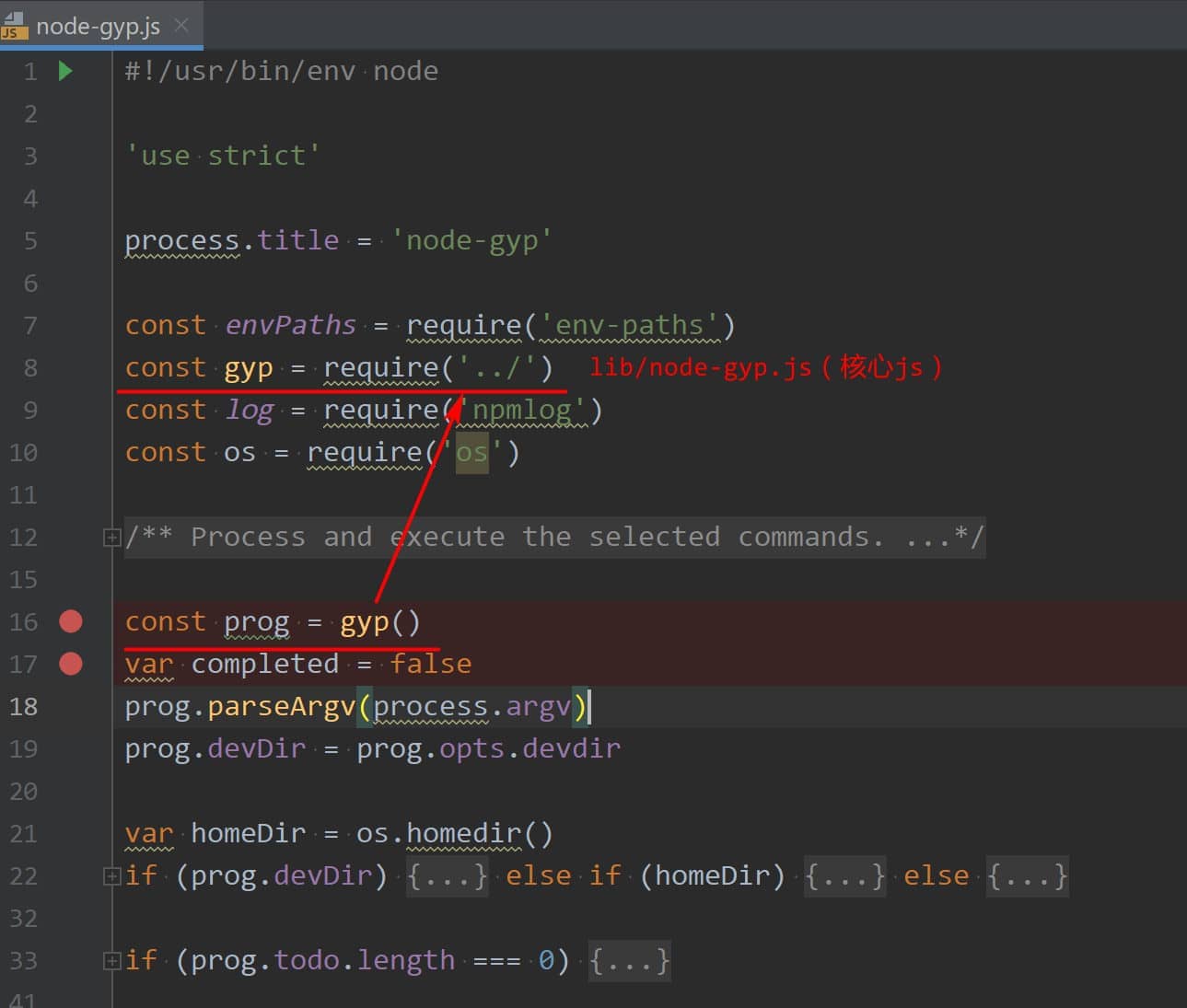Image resolution: width=1187 pixels, height=1008 pixels.
Task: Click the 'use strict' string
Action: click(223, 156)
